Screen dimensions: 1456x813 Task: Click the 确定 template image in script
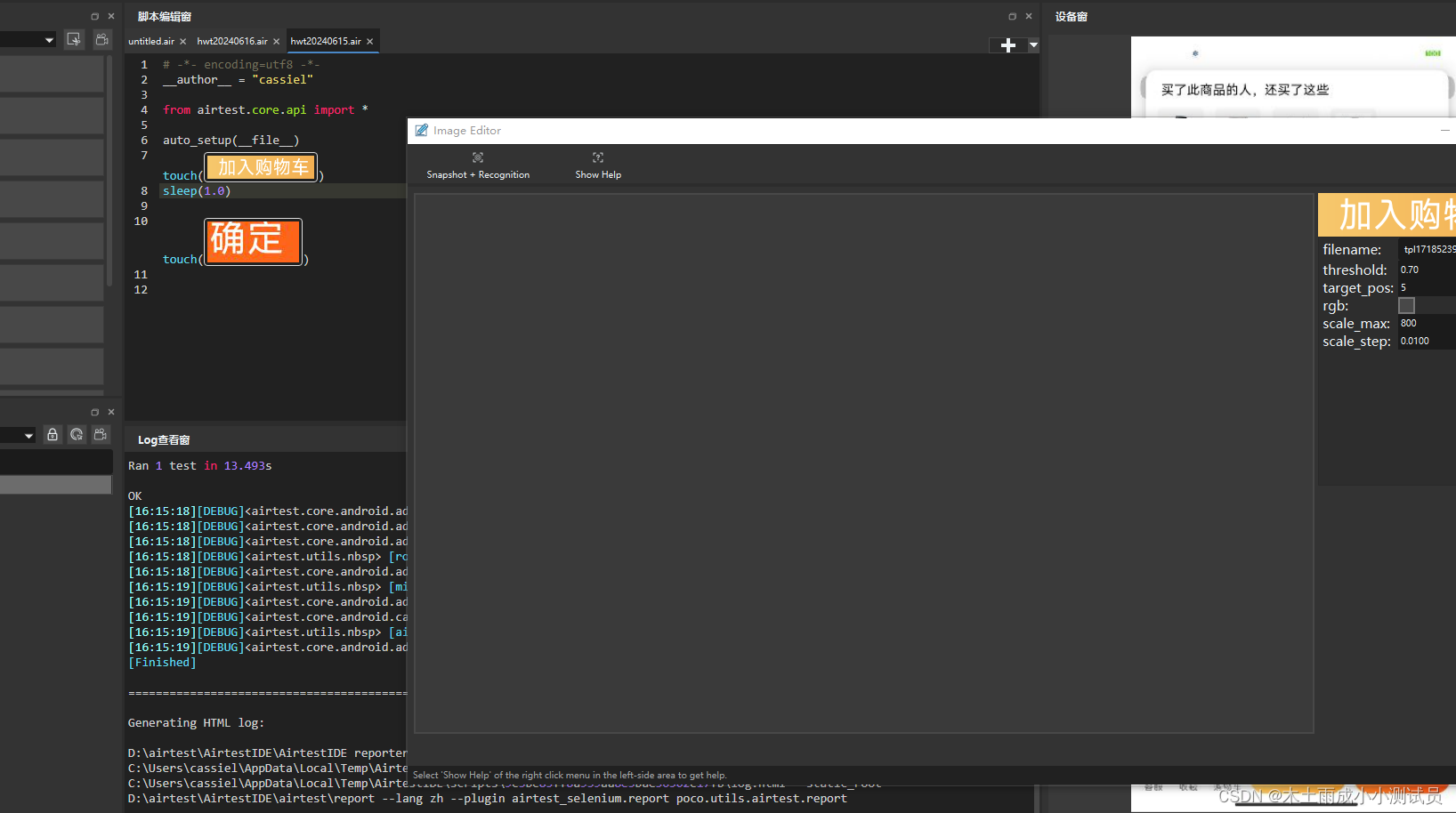point(254,241)
